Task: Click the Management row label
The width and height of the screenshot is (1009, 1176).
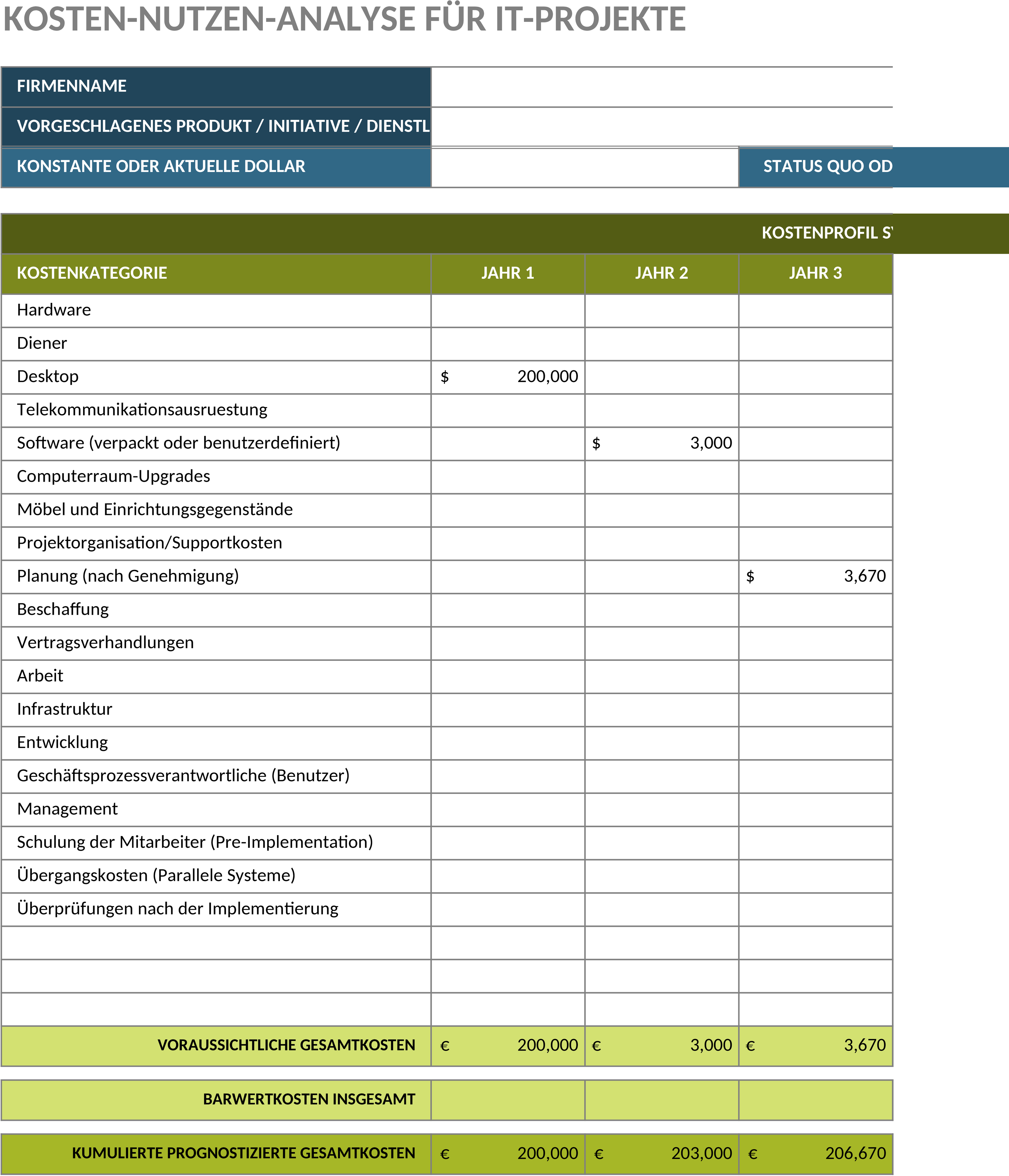Action: tap(67, 809)
